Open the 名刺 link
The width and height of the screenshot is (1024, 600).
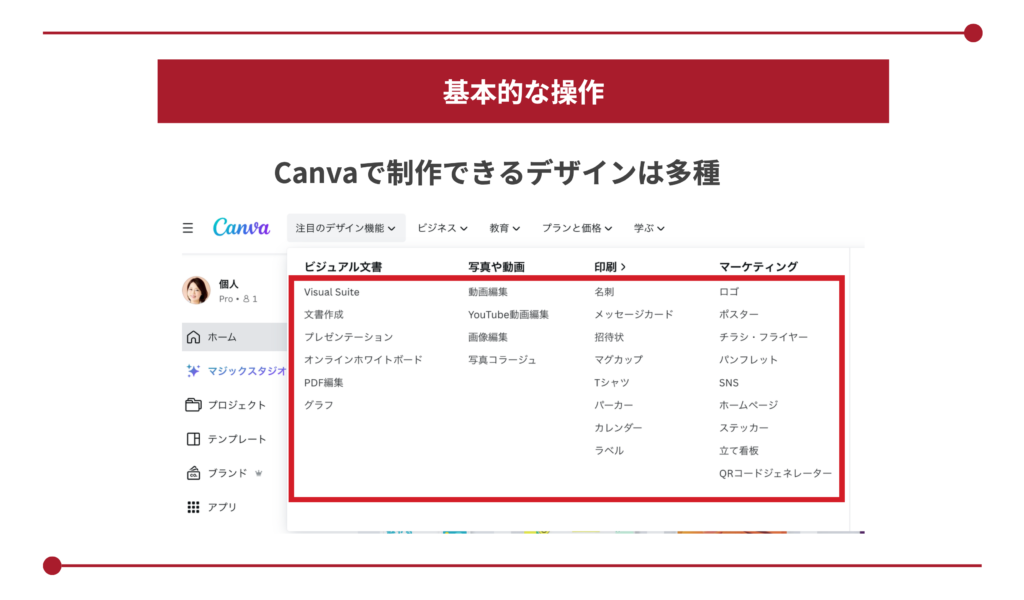click(x=604, y=292)
